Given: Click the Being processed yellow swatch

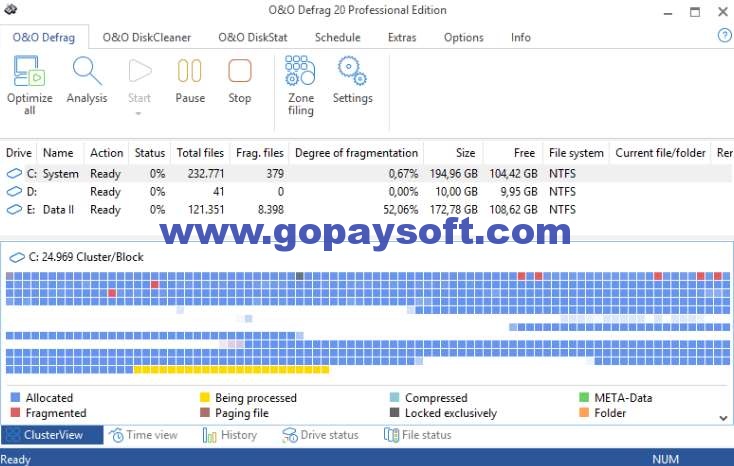Looking at the screenshot, I should point(205,398).
